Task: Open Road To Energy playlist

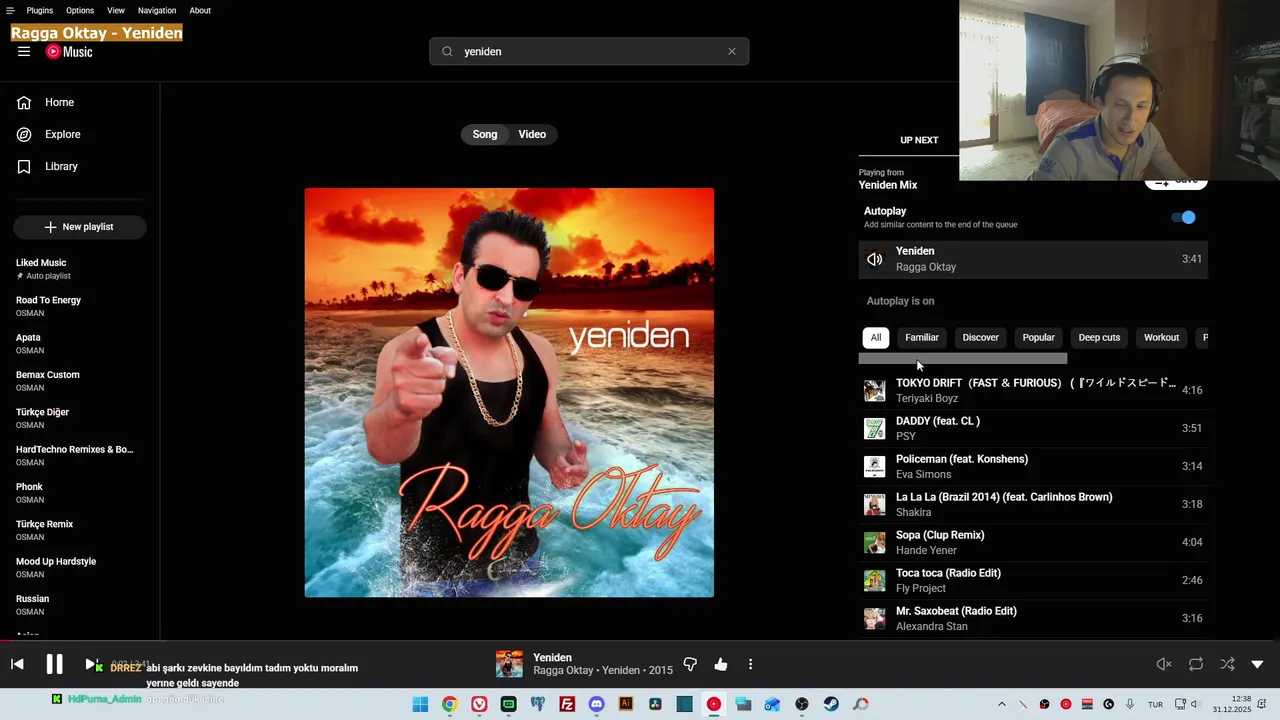Action: (x=80, y=306)
